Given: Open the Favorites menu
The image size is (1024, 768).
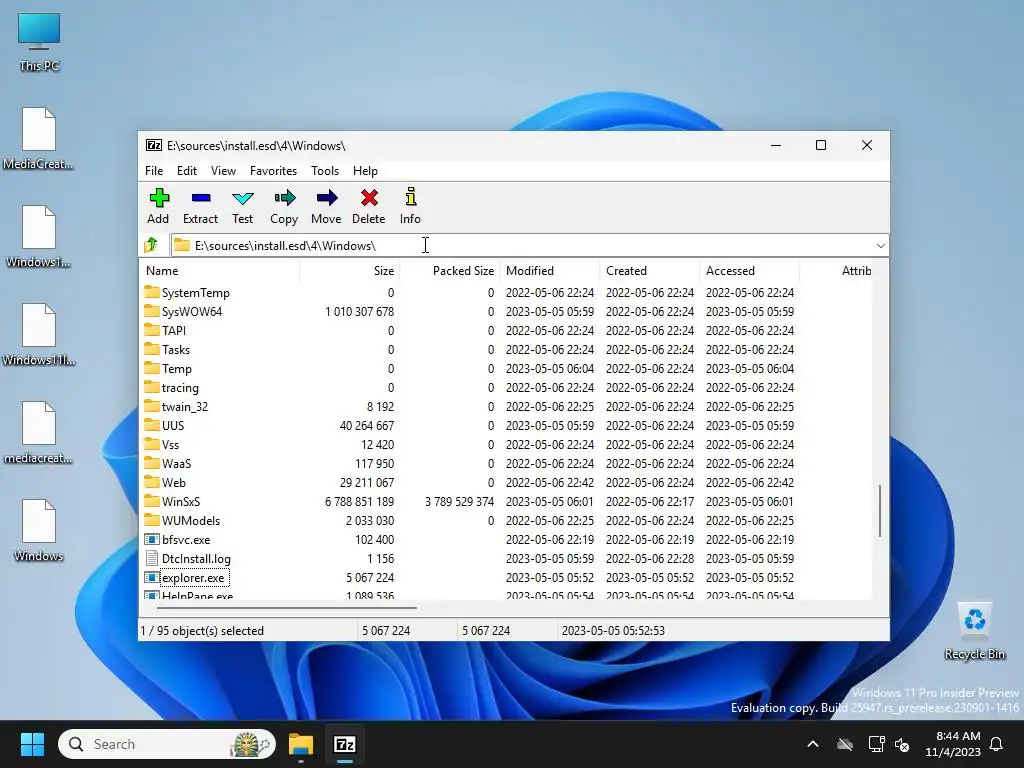Looking at the screenshot, I should pos(274,170).
